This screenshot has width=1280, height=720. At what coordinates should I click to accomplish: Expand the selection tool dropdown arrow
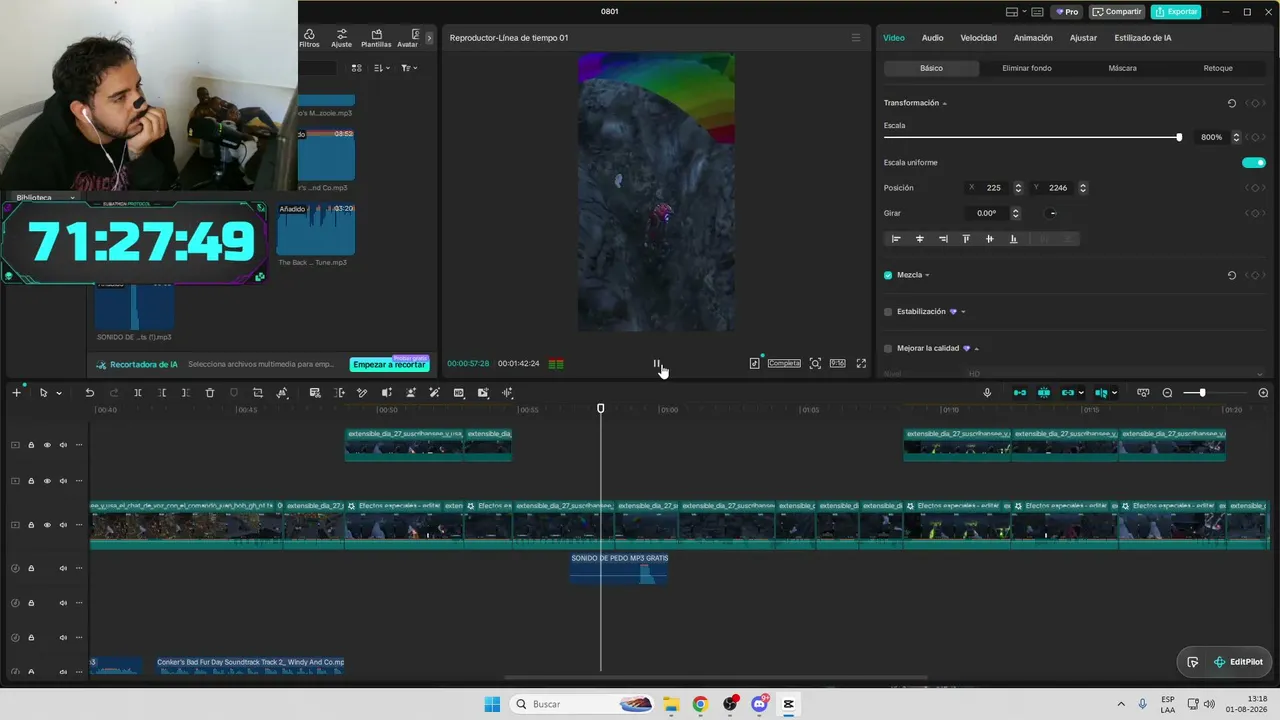(59, 393)
